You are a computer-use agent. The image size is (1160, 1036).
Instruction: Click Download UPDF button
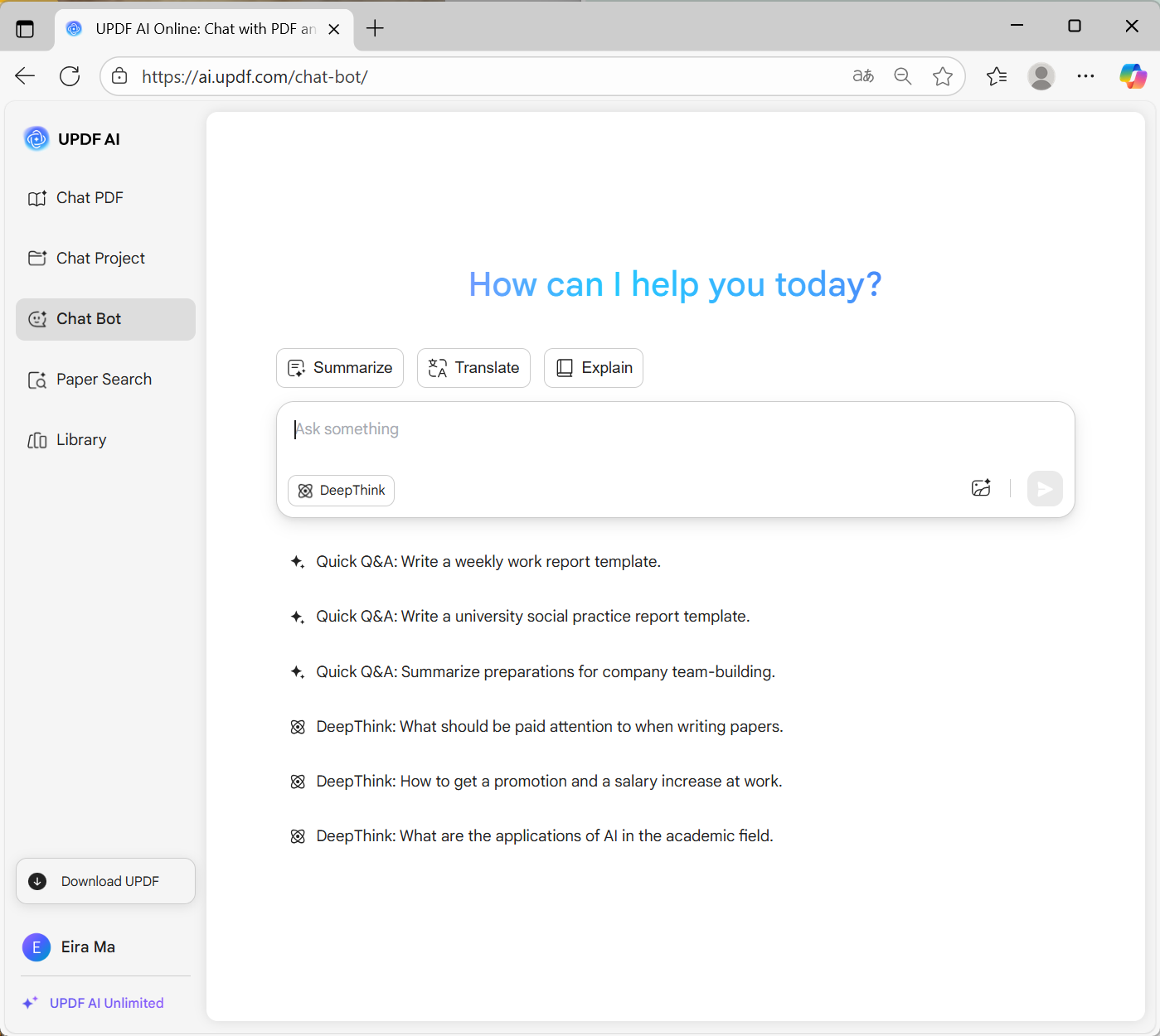click(105, 881)
